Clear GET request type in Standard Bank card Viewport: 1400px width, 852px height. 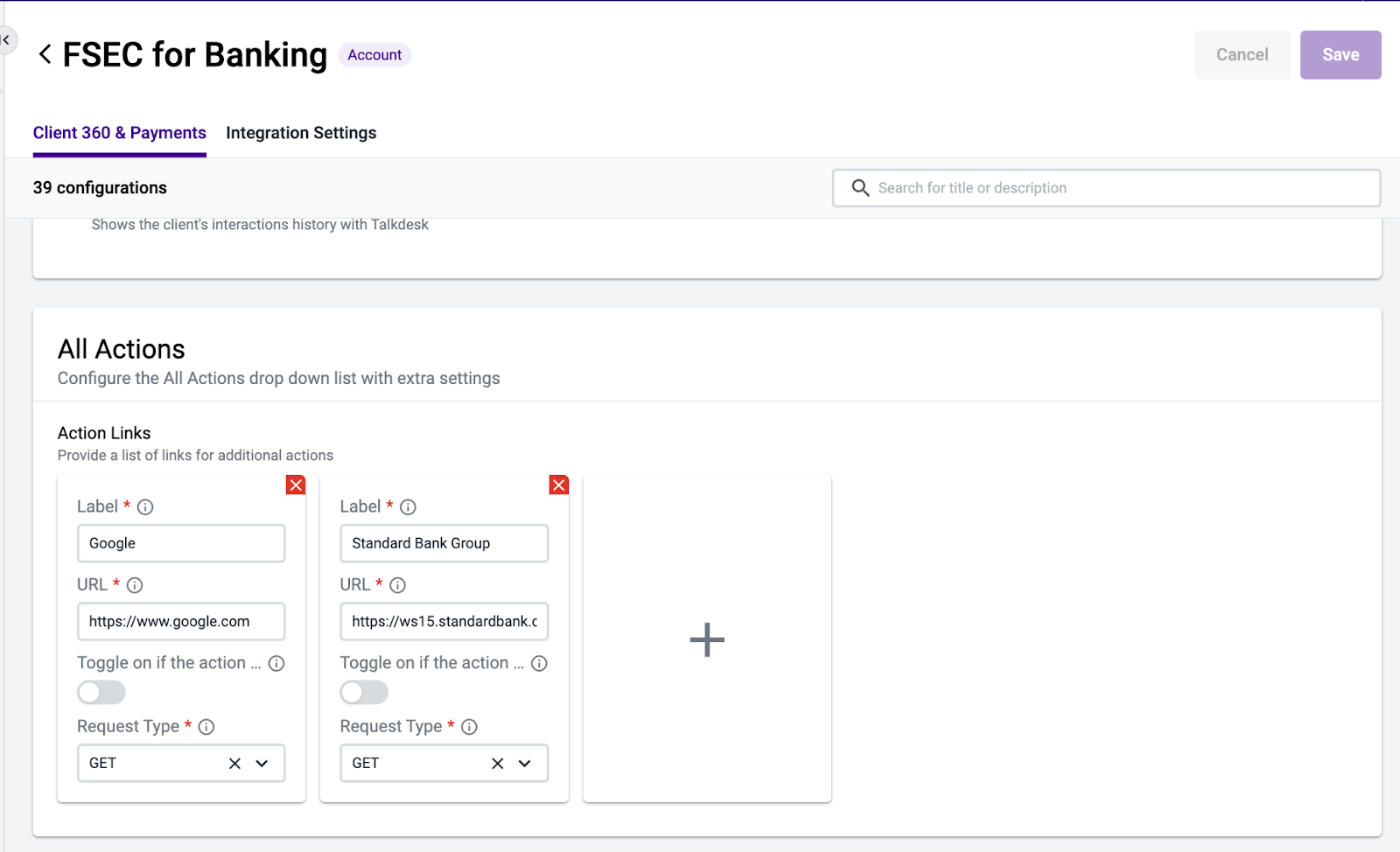(x=498, y=763)
